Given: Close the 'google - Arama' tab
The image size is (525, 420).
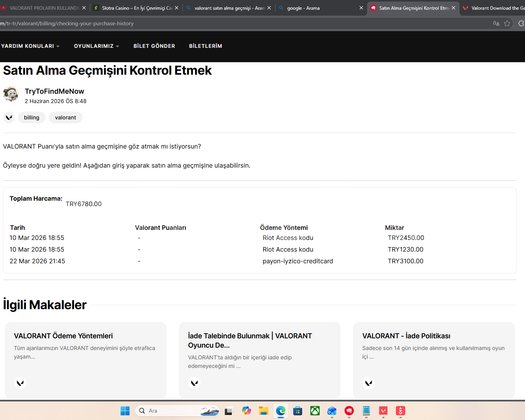Looking at the screenshot, I should tap(361, 8).
